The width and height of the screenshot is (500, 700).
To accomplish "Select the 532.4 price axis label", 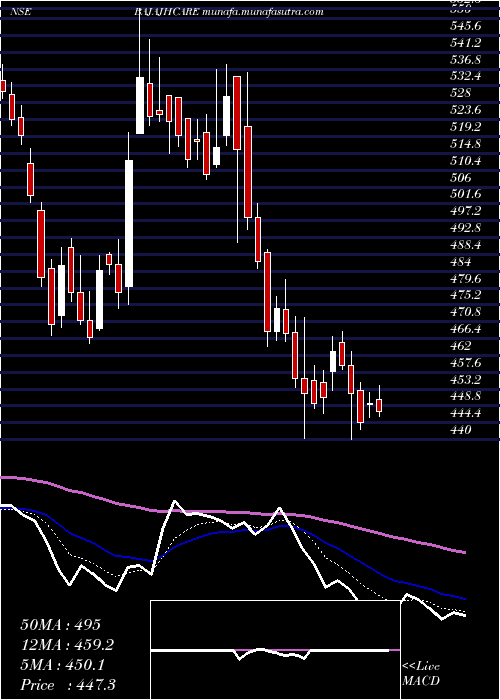I will tap(465, 76).
